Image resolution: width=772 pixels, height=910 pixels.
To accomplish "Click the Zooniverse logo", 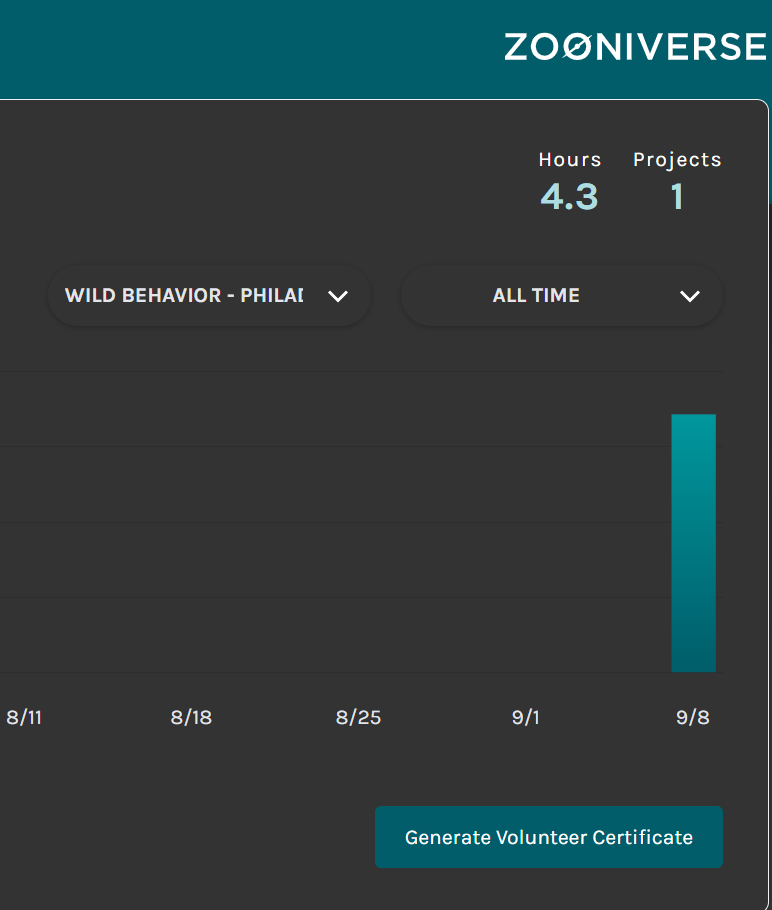I will point(634,47).
